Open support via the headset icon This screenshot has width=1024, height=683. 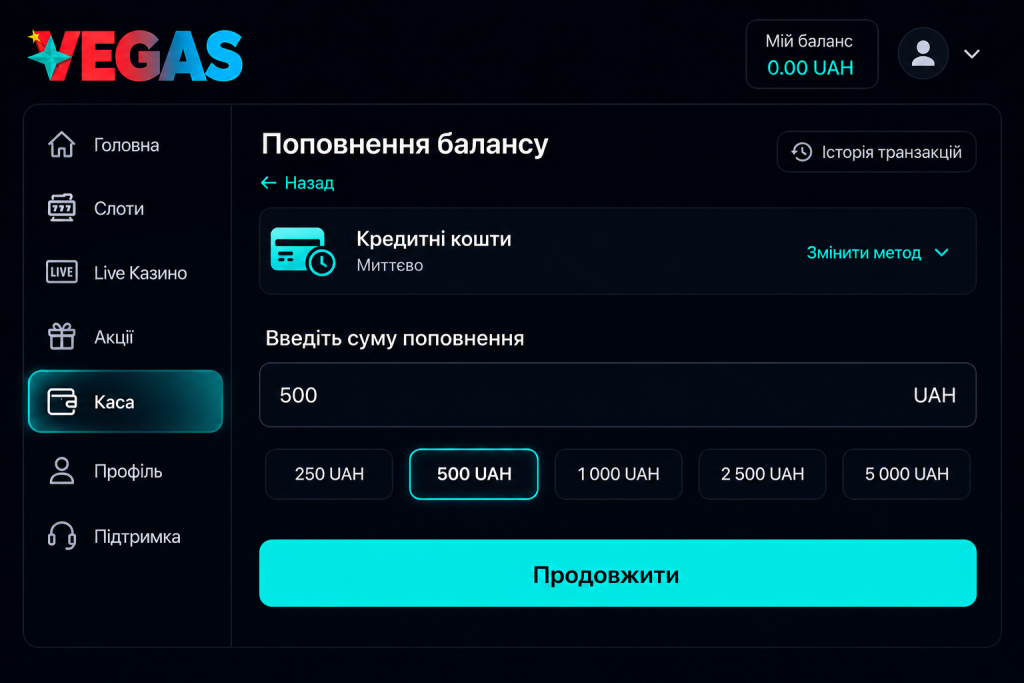[x=62, y=535]
